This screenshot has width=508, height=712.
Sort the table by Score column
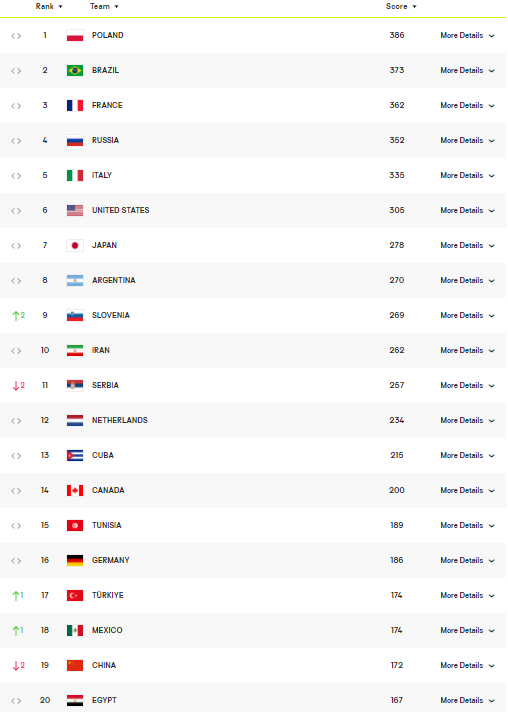point(401,6)
